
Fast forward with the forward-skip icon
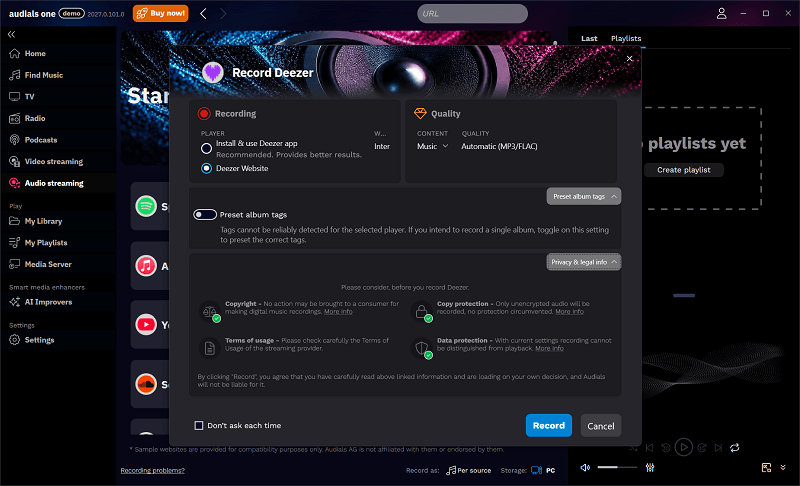[702, 448]
